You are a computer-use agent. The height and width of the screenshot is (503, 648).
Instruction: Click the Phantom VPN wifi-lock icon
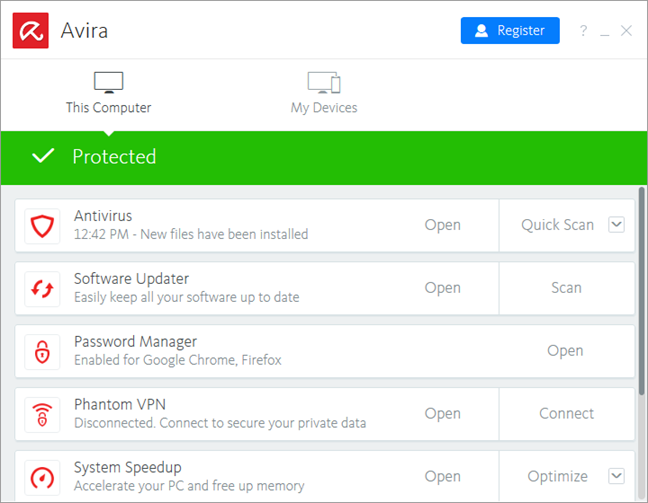coord(42,415)
